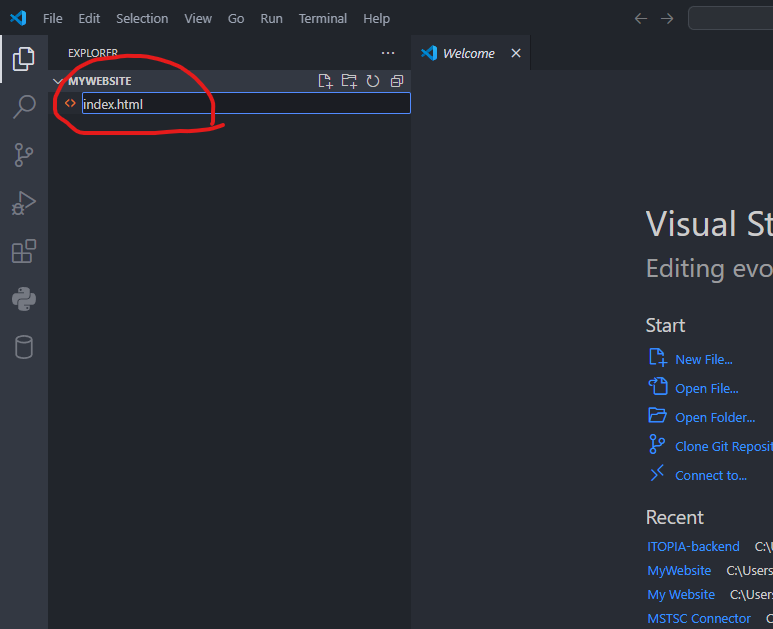
Task: Open the File menu
Action: click(x=52, y=19)
